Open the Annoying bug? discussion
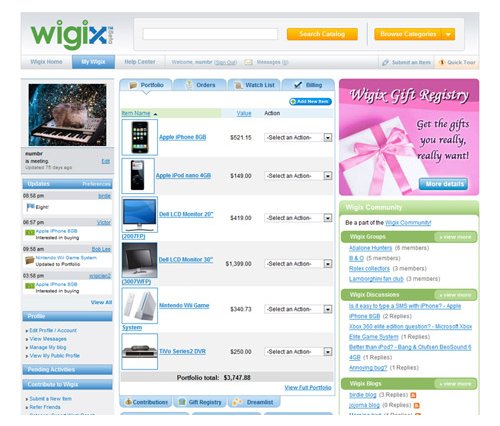 [368, 368]
